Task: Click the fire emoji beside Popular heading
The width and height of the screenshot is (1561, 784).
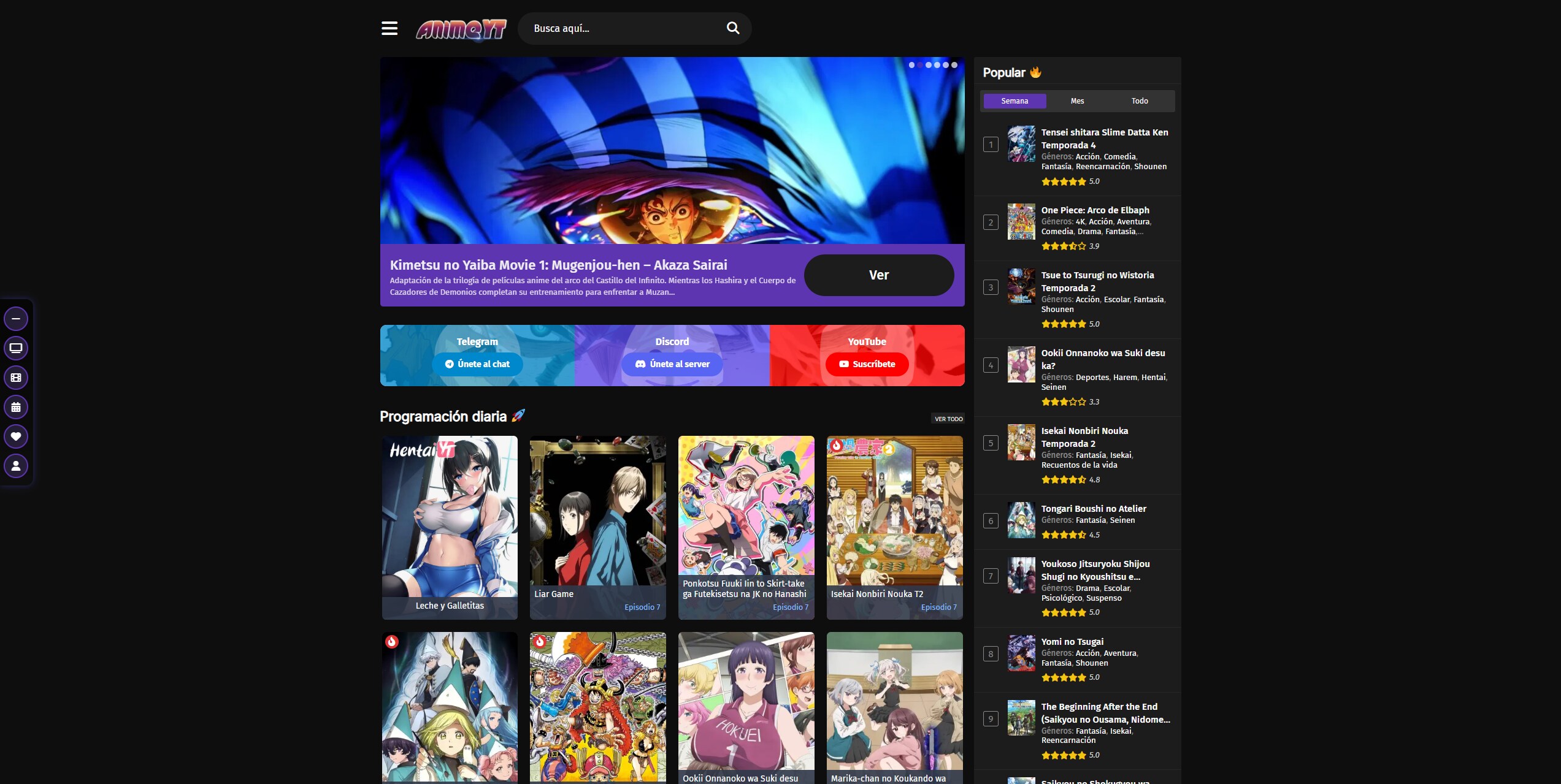Action: 1036,72
